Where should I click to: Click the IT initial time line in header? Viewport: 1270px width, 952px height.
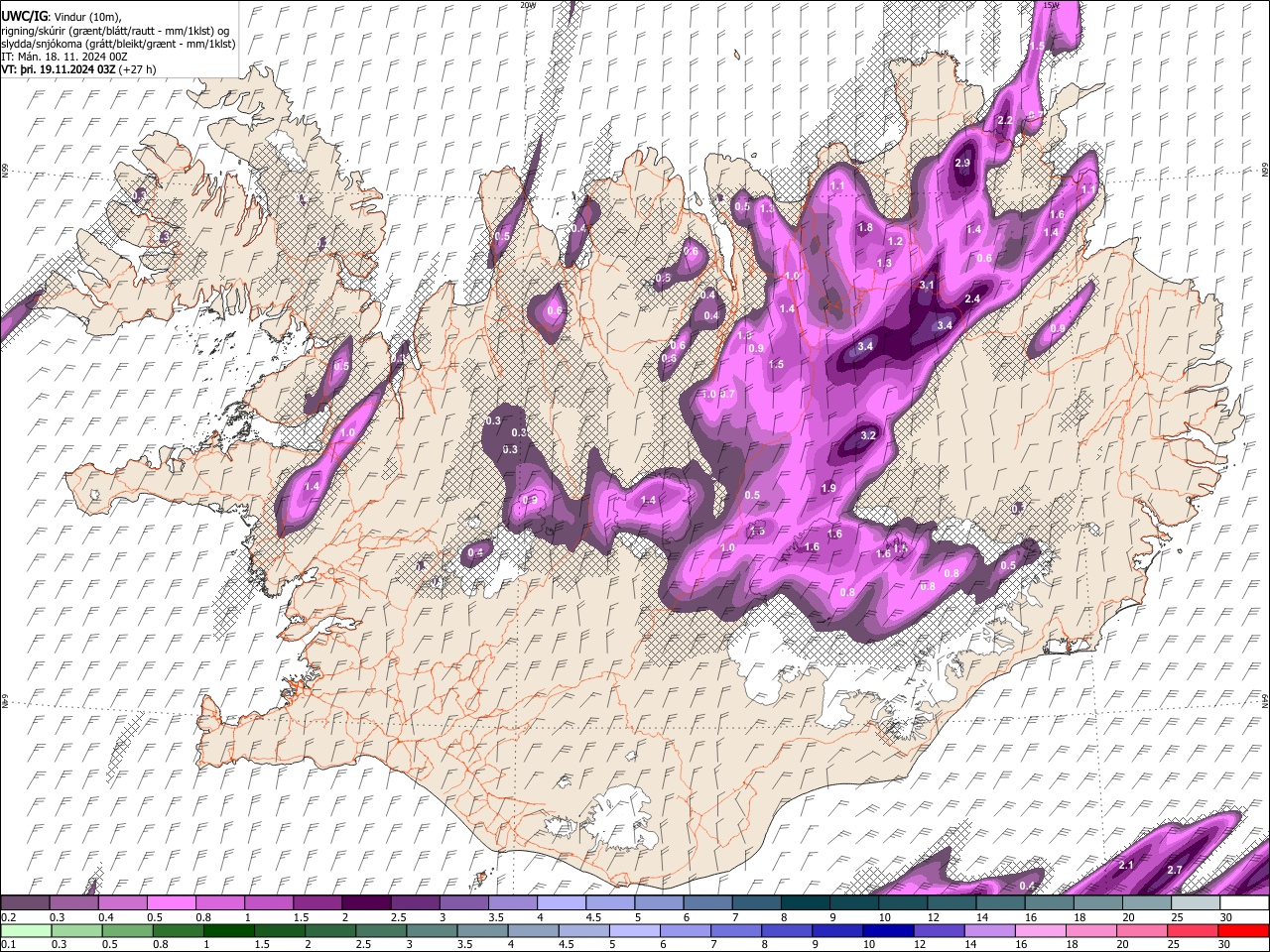(64, 57)
